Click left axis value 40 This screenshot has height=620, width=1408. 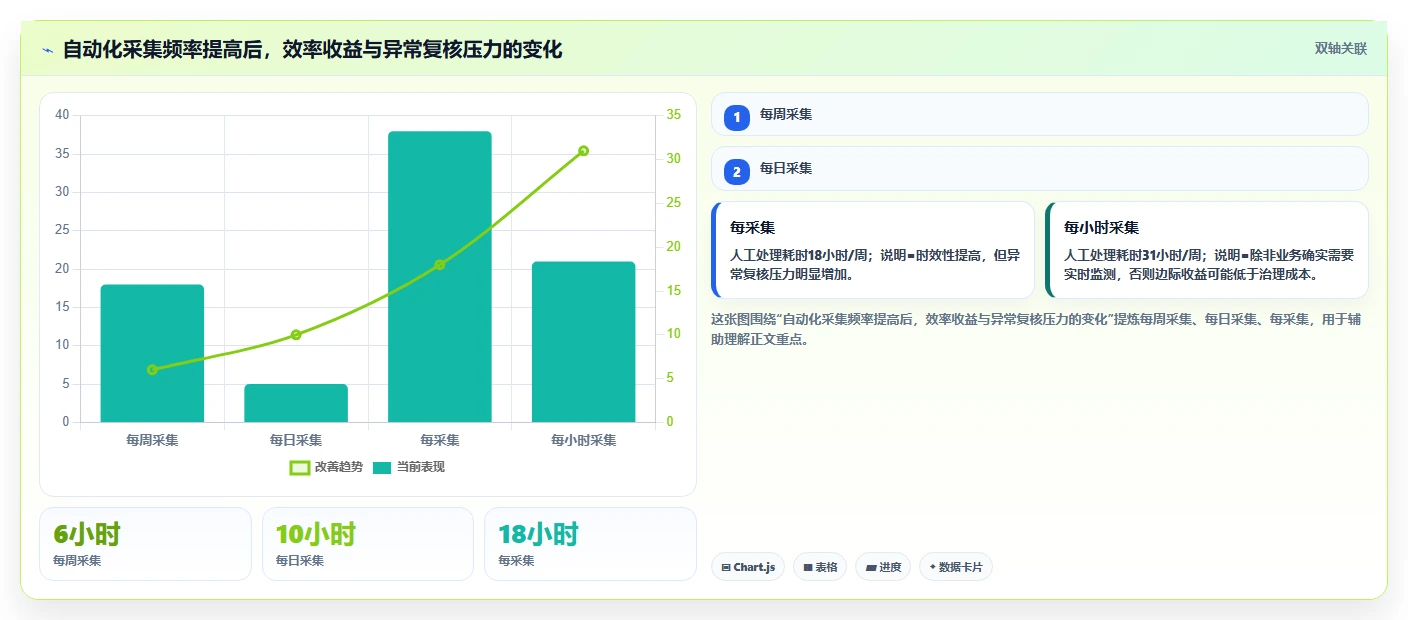tap(62, 115)
